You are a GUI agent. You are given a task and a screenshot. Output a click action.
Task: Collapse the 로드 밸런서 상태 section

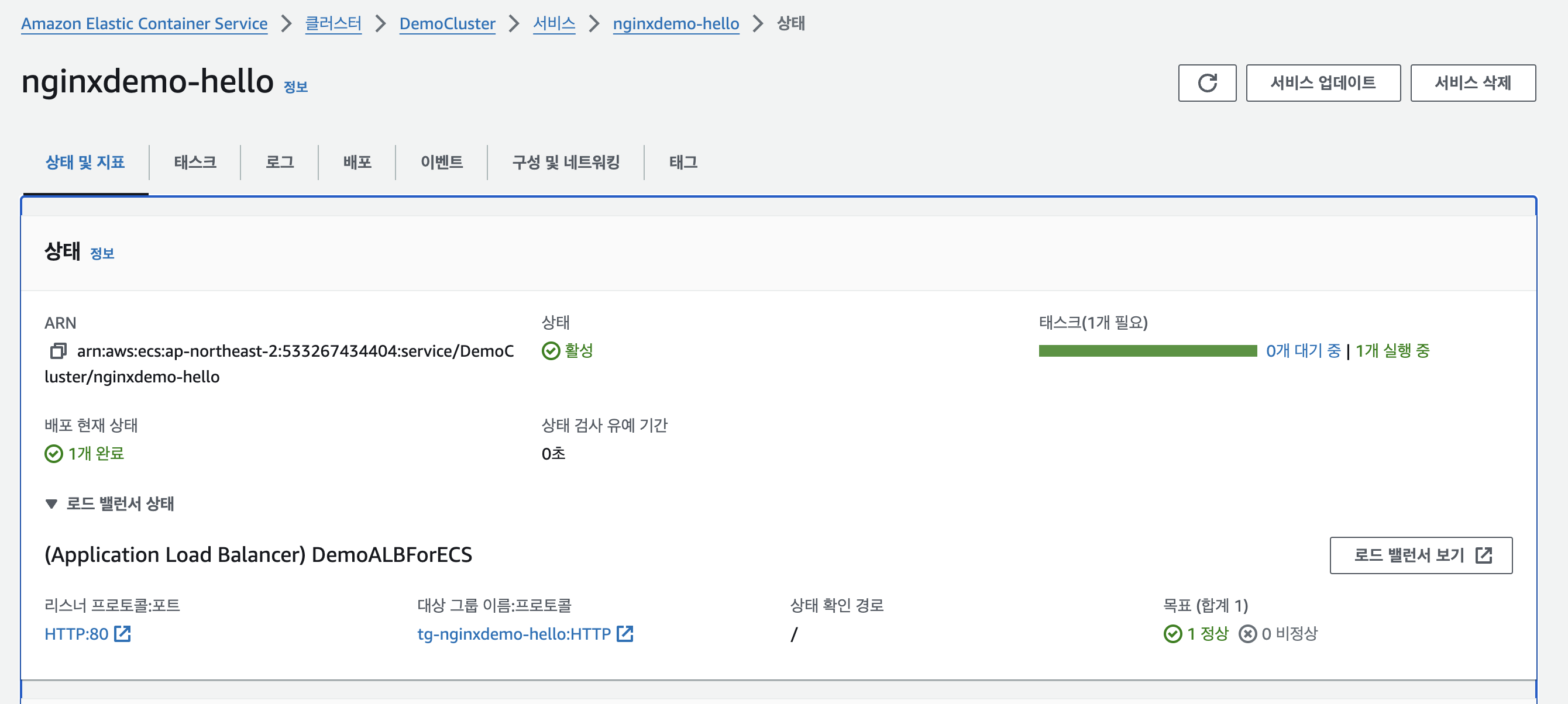coord(51,504)
